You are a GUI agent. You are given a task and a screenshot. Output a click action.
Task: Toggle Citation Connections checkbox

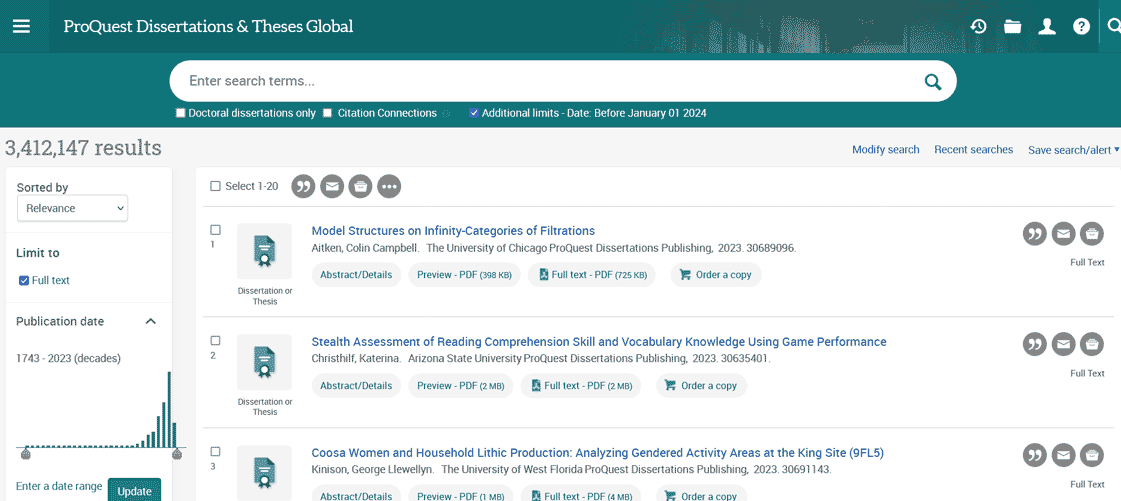[x=327, y=113]
